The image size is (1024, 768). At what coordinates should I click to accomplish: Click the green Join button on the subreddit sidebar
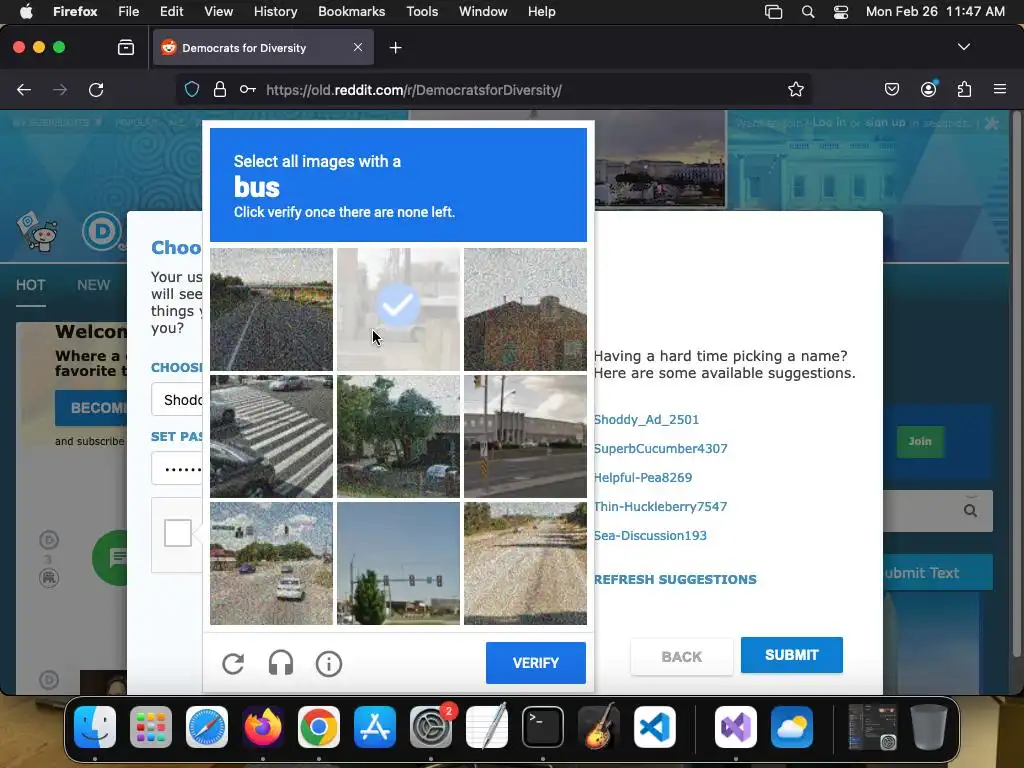(x=920, y=441)
